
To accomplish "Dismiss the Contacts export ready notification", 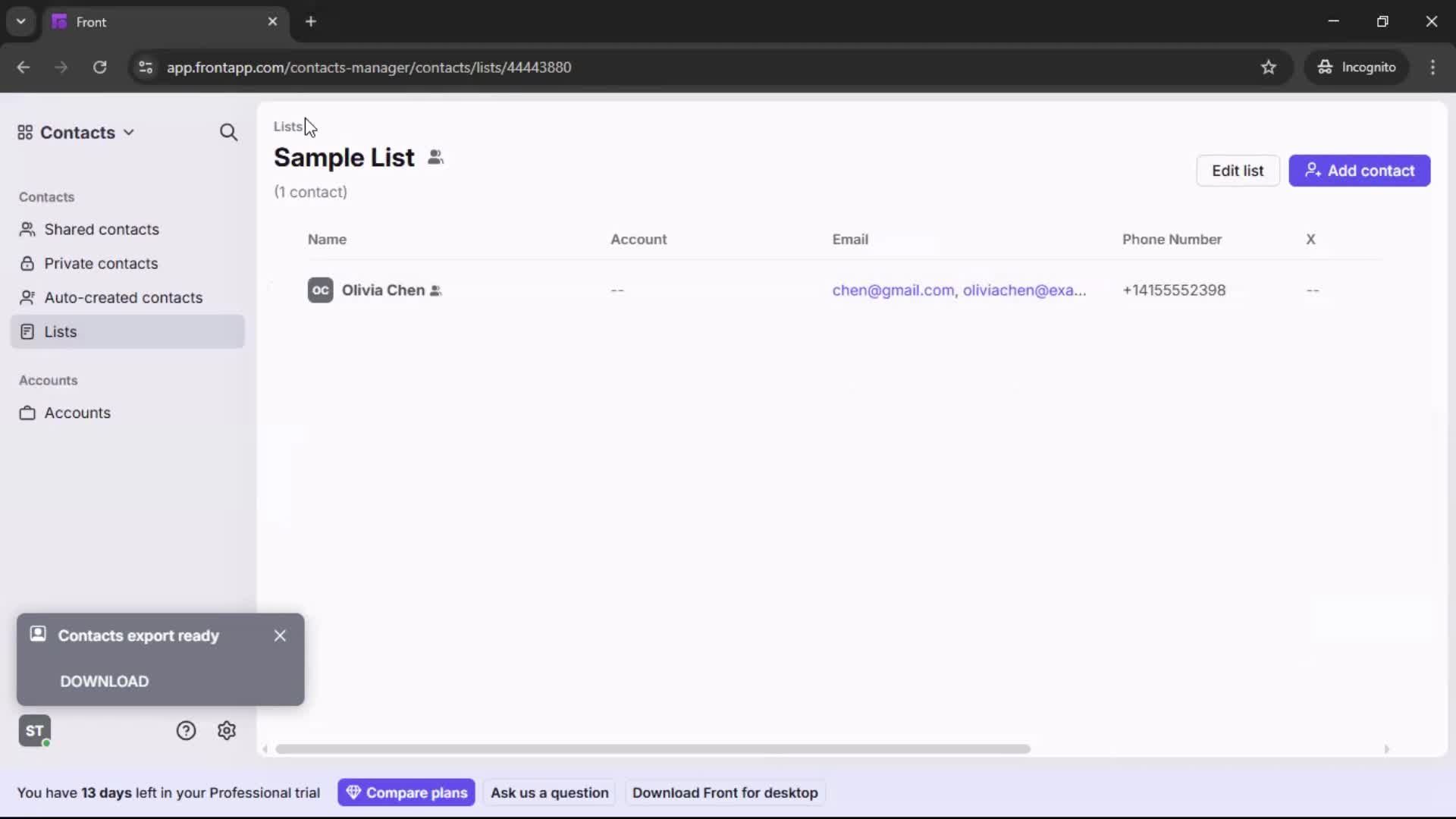I will pos(280,635).
